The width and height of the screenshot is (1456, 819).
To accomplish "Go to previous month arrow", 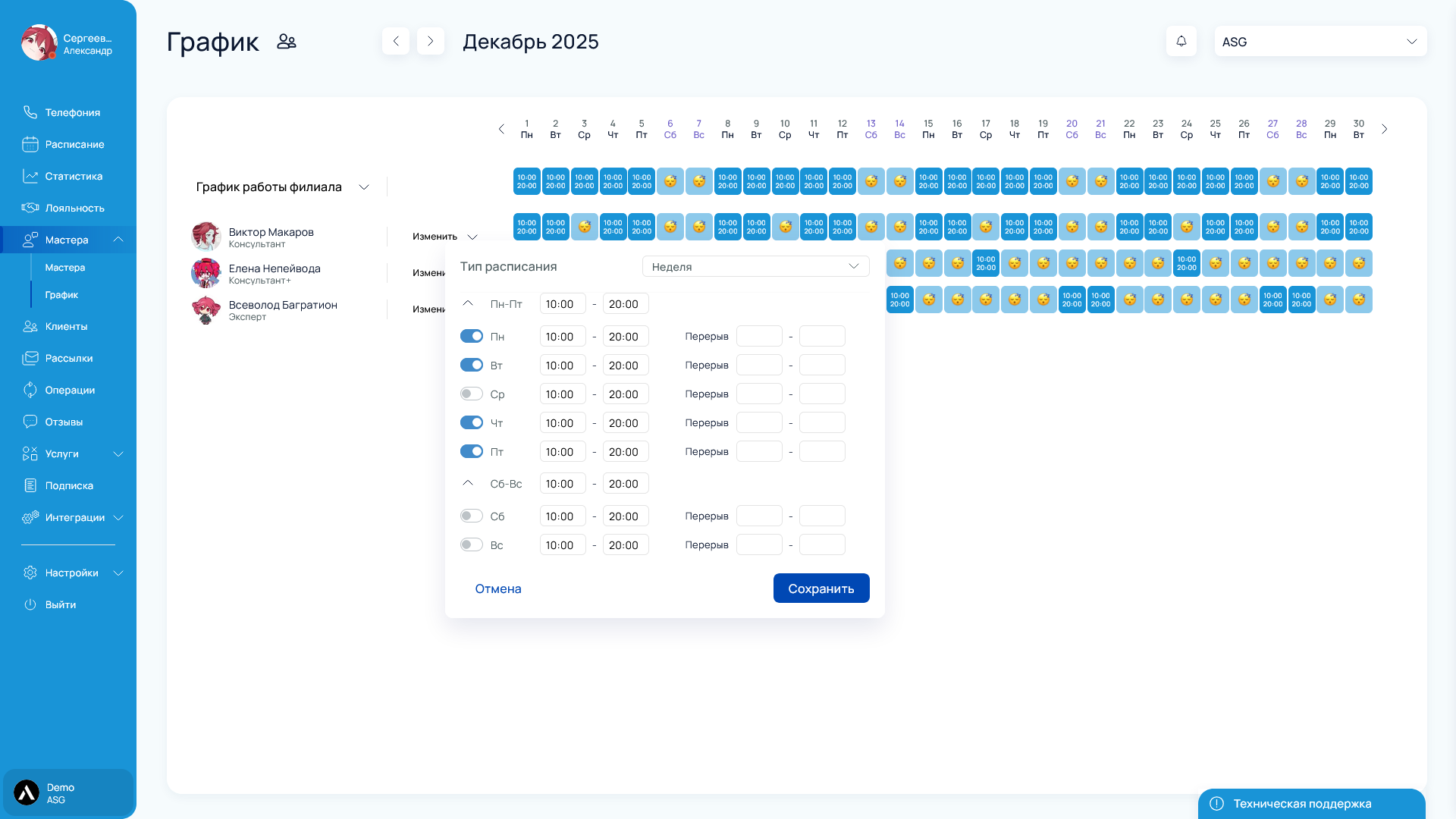I will point(396,41).
